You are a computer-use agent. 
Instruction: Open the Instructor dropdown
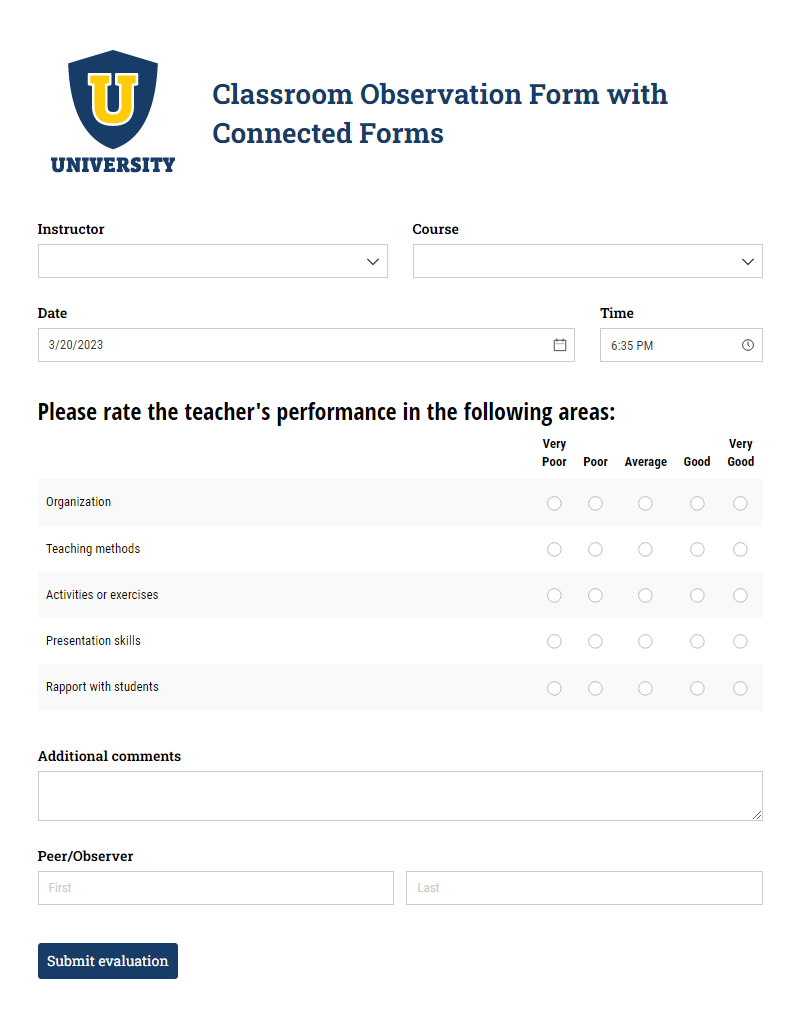[x=212, y=261]
